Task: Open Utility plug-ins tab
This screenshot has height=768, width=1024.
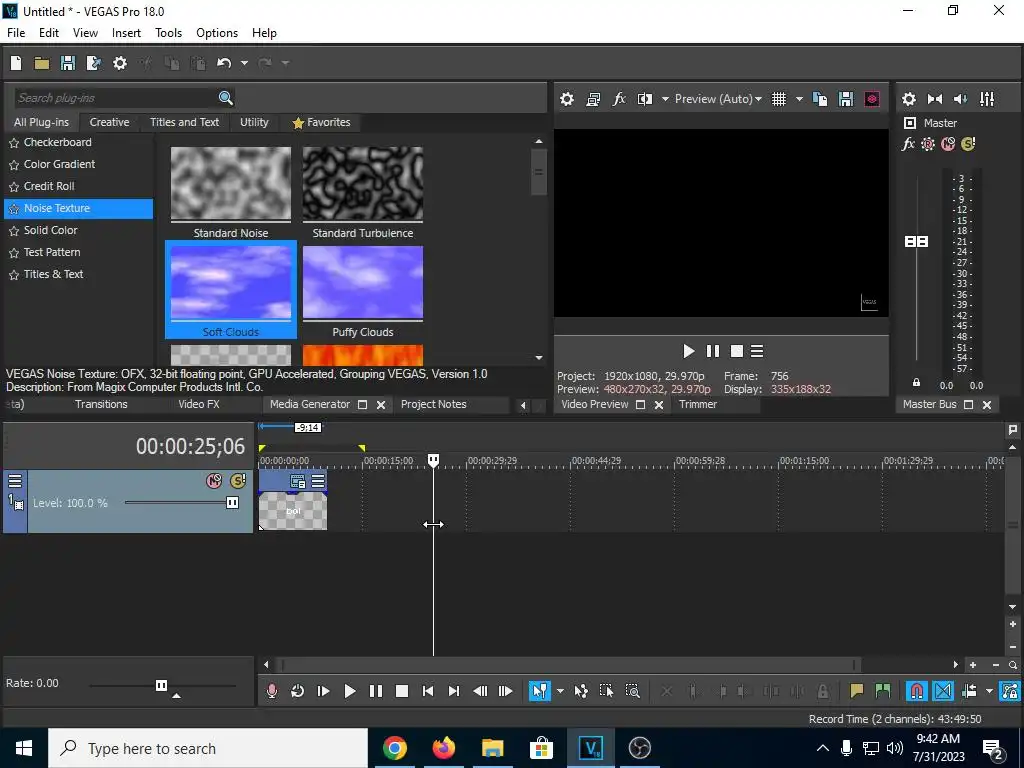Action: click(x=254, y=122)
